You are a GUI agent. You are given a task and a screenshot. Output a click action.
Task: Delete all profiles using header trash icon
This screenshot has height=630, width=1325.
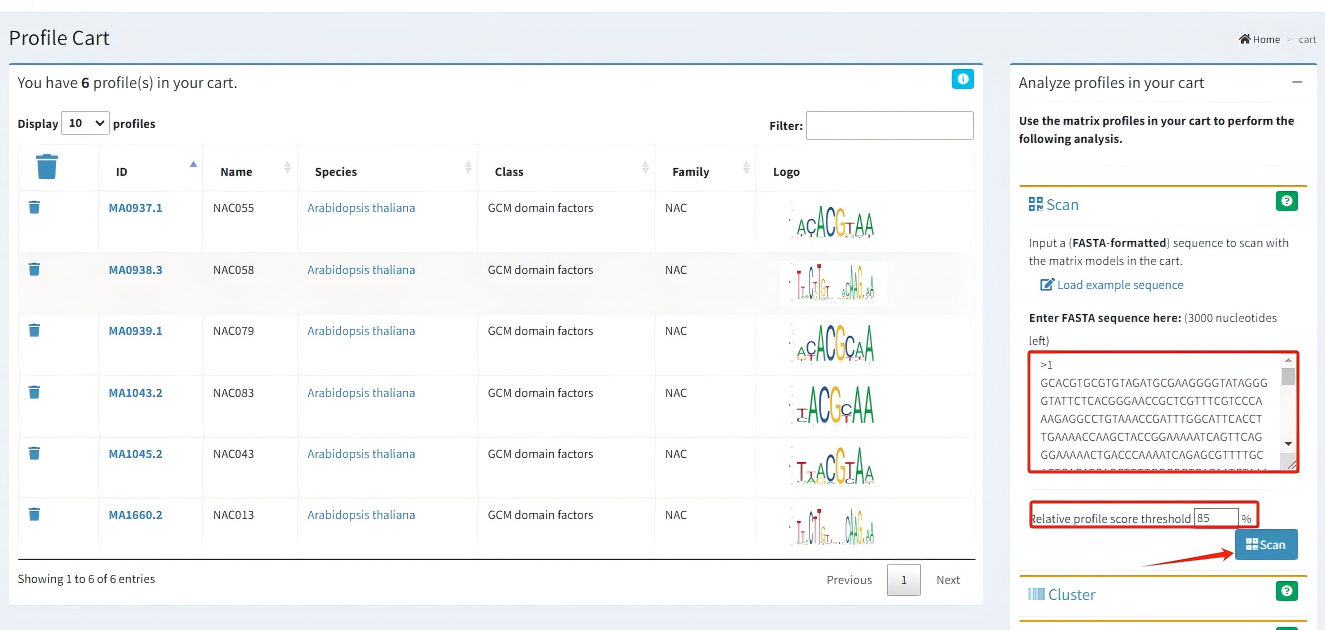[x=47, y=167]
